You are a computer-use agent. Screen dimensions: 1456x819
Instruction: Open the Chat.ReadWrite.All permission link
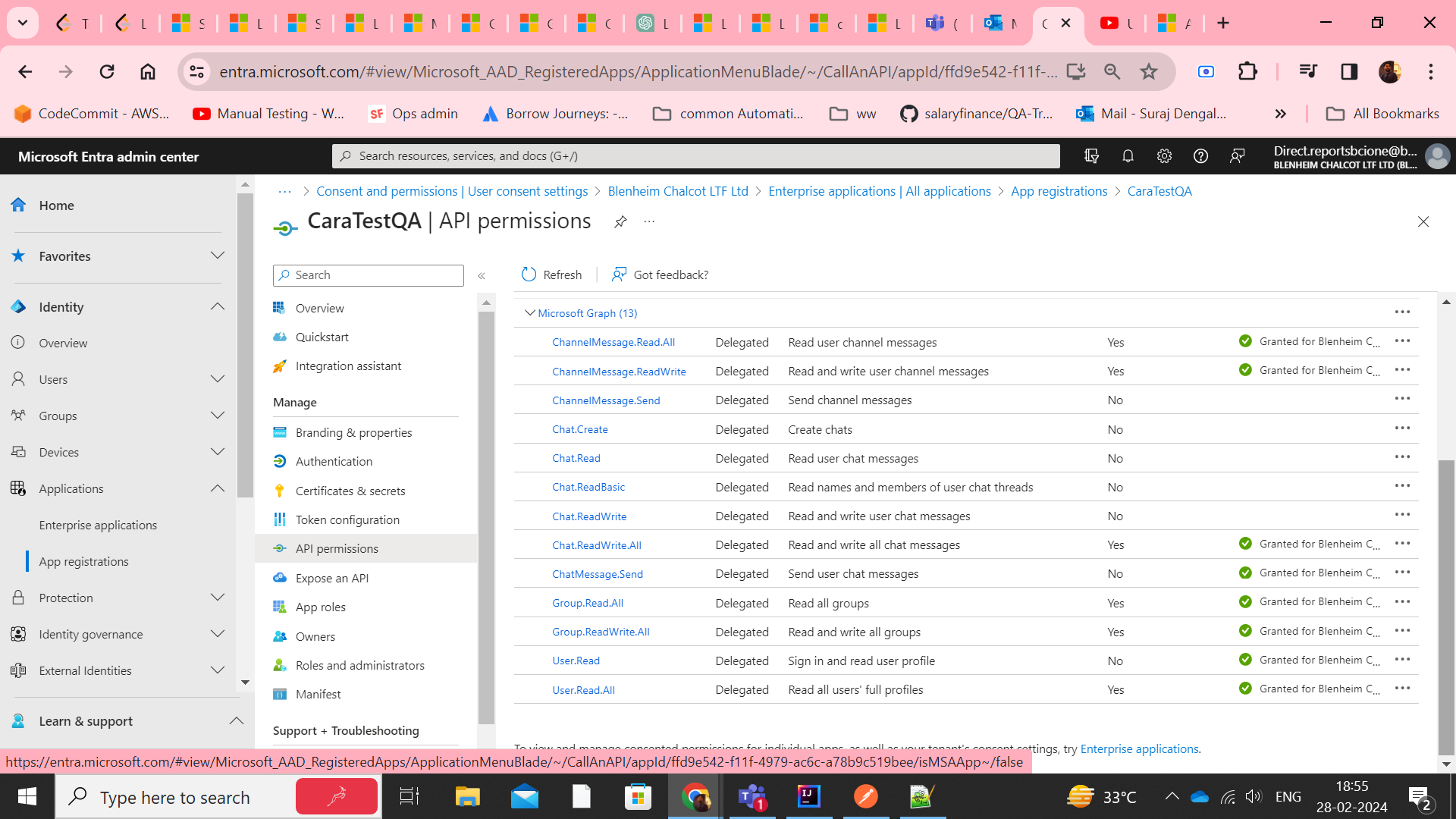coord(596,545)
